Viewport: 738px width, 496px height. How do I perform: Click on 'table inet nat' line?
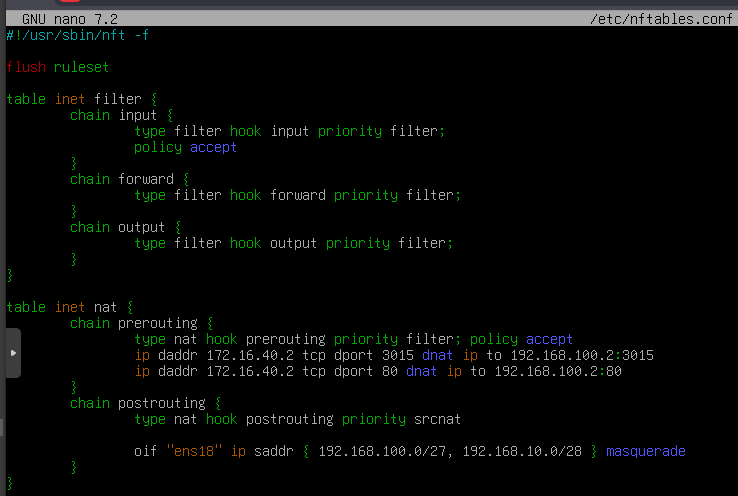pyautogui.click(x=69, y=307)
